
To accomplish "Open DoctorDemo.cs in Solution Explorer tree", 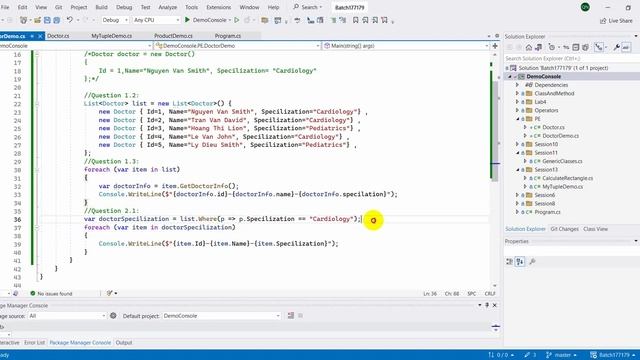I will coord(560,136).
